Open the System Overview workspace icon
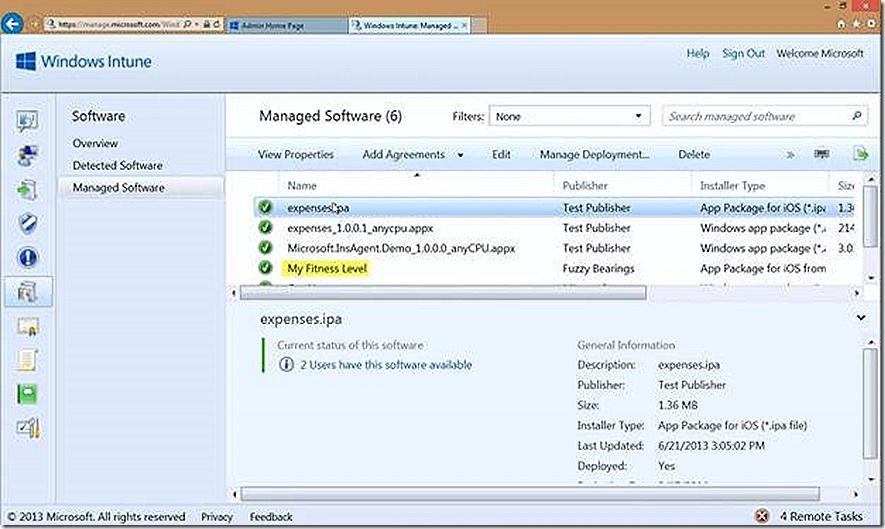Viewport: 885px width, 529px height. (x=27, y=120)
